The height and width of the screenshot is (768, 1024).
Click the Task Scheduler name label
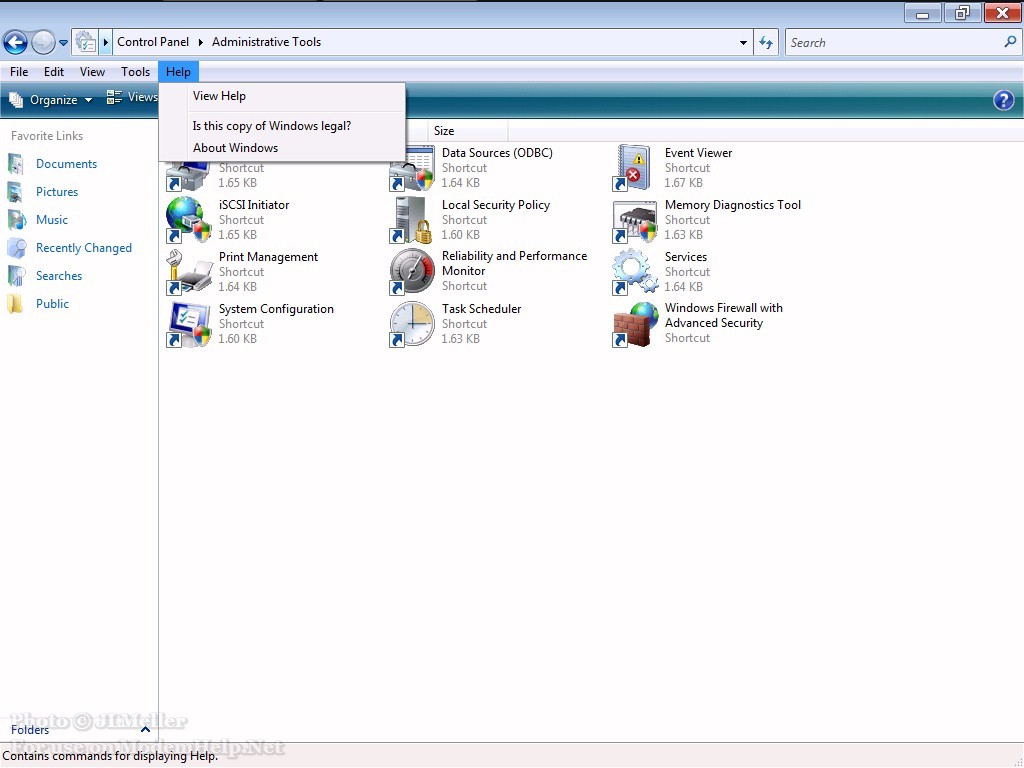[481, 309]
